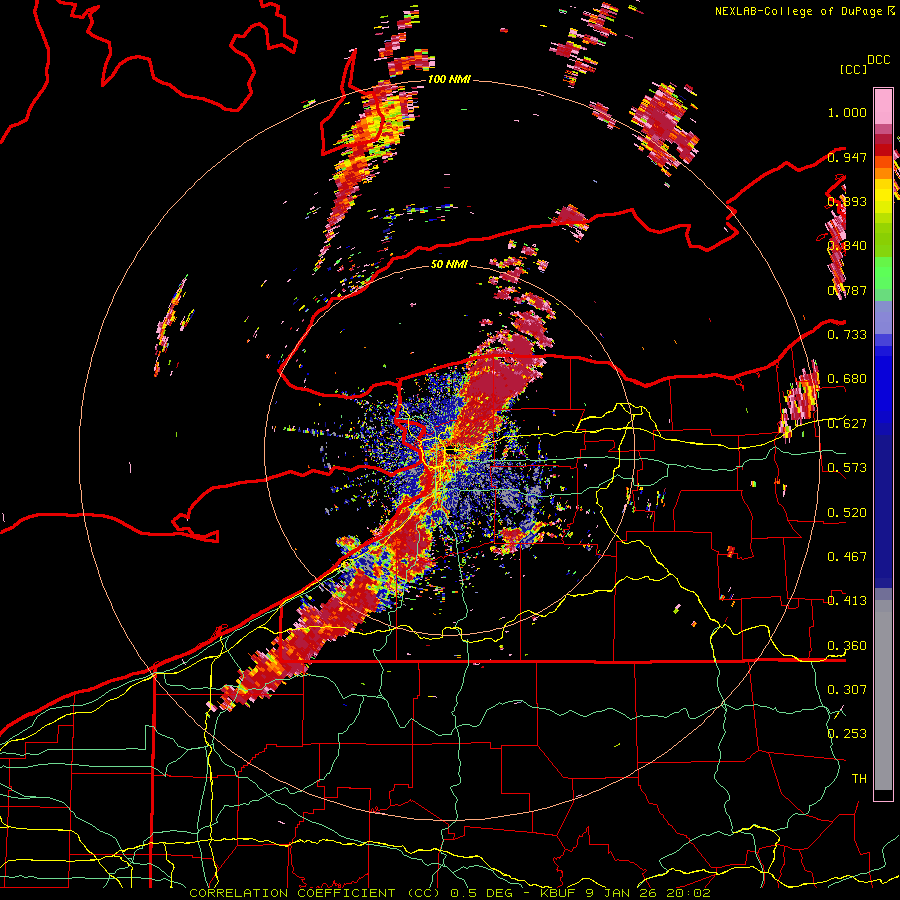Image resolution: width=900 pixels, height=900 pixels.
Task: Click the 0.840 legend value
Action: tap(847, 246)
